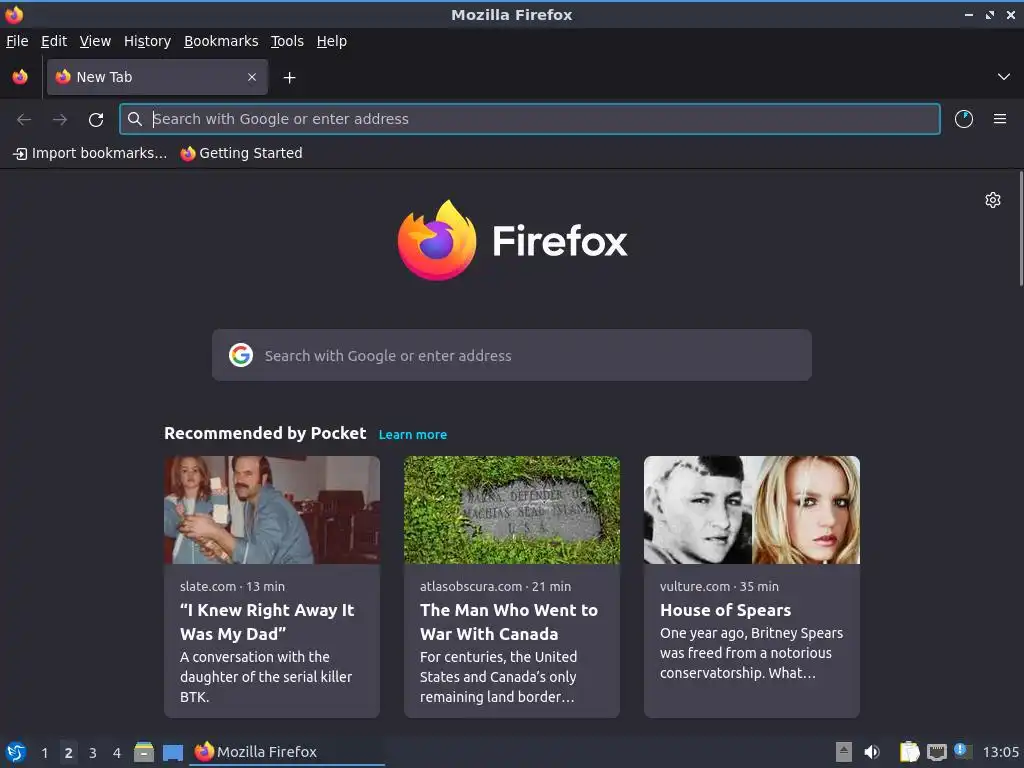Image resolution: width=1024 pixels, height=768 pixels.
Task: Open the removable media eject tray icon
Action: pyautogui.click(x=844, y=752)
